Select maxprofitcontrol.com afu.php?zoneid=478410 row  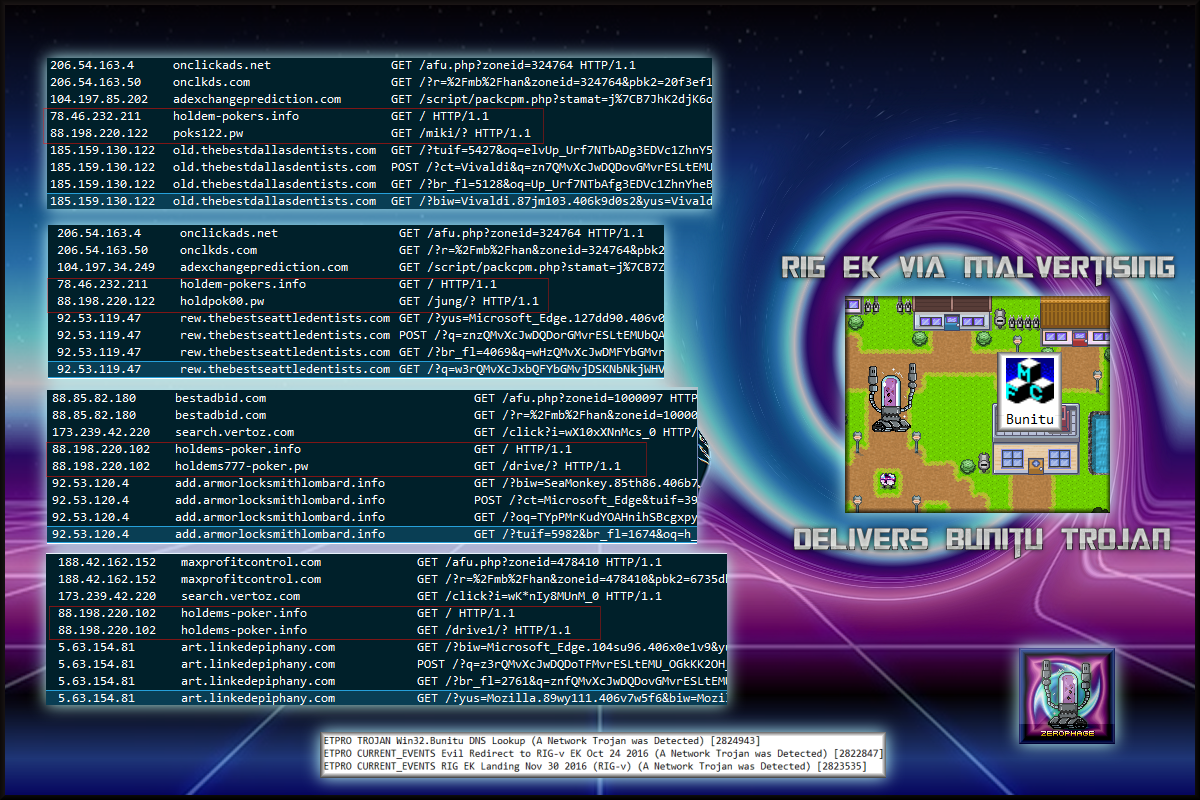pos(388,562)
